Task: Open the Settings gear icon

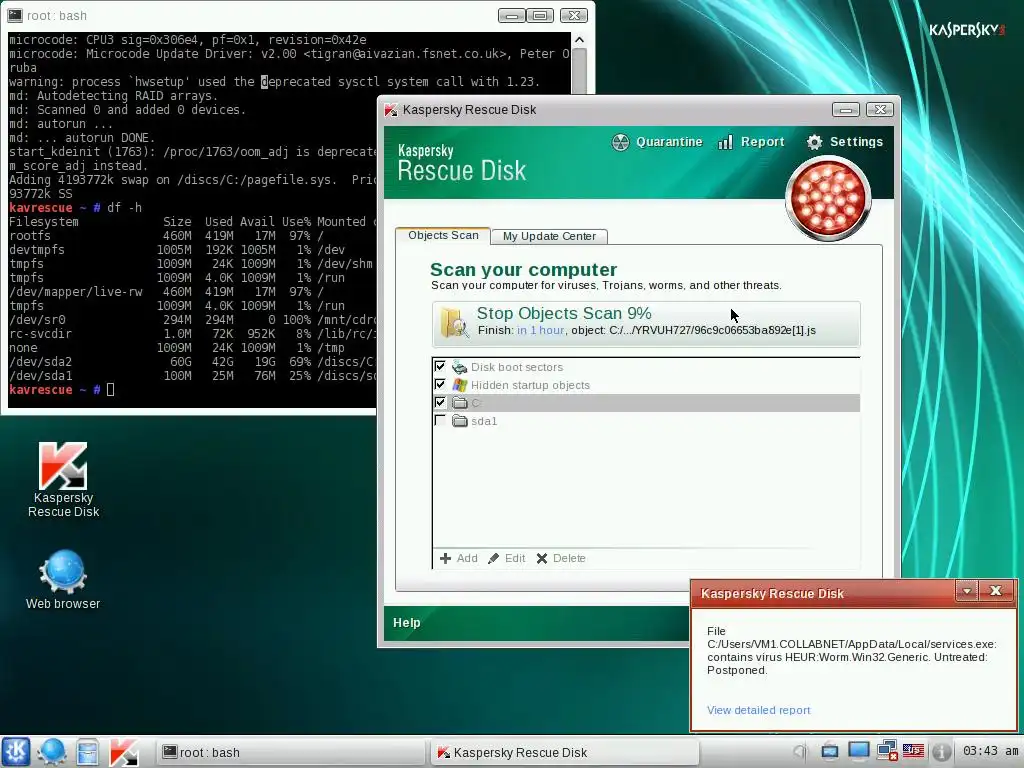Action: [814, 142]
